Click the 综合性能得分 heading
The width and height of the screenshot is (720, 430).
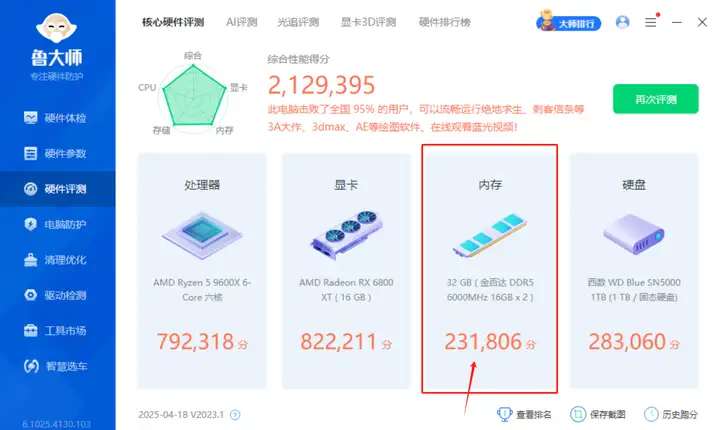pyautogui.click(x=298, y=59)
